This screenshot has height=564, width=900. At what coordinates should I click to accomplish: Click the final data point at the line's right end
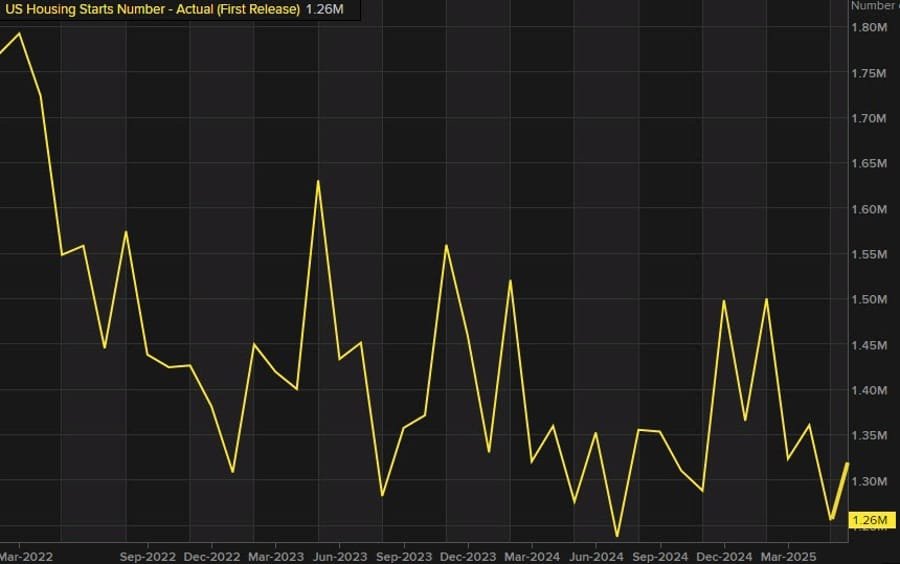point(848,463)
